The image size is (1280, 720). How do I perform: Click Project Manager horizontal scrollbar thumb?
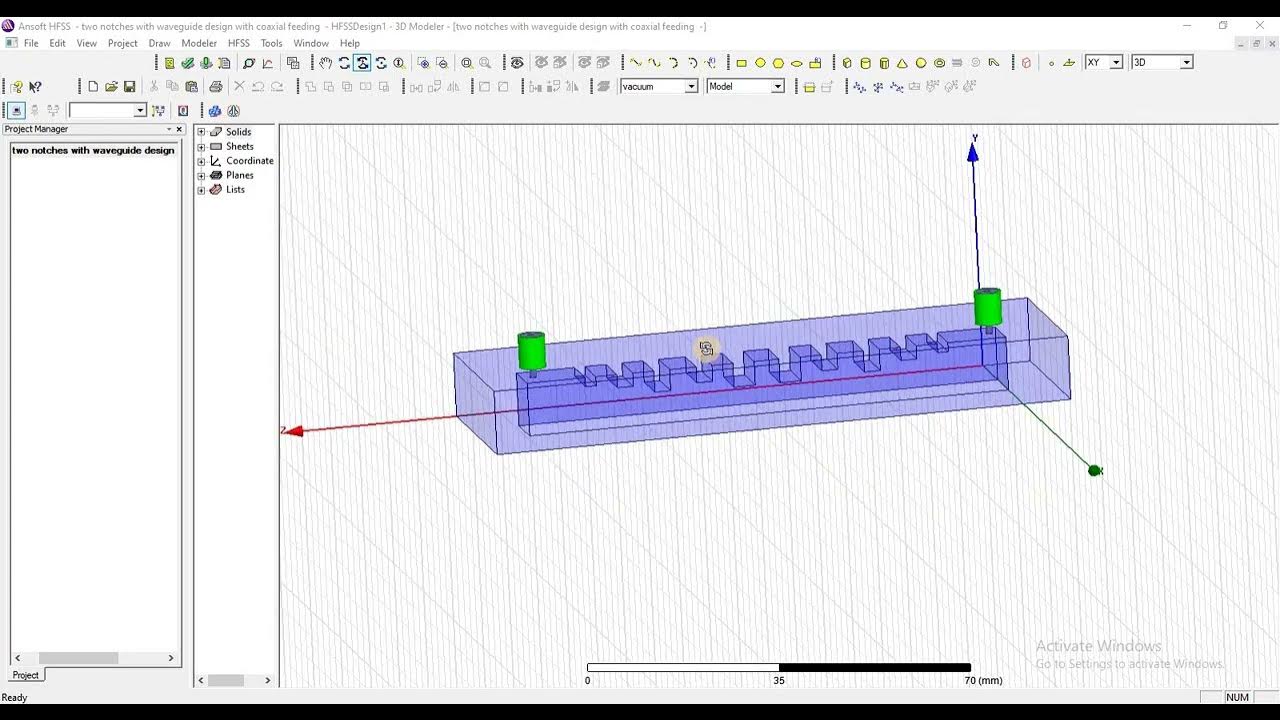[x=78, y=658]
